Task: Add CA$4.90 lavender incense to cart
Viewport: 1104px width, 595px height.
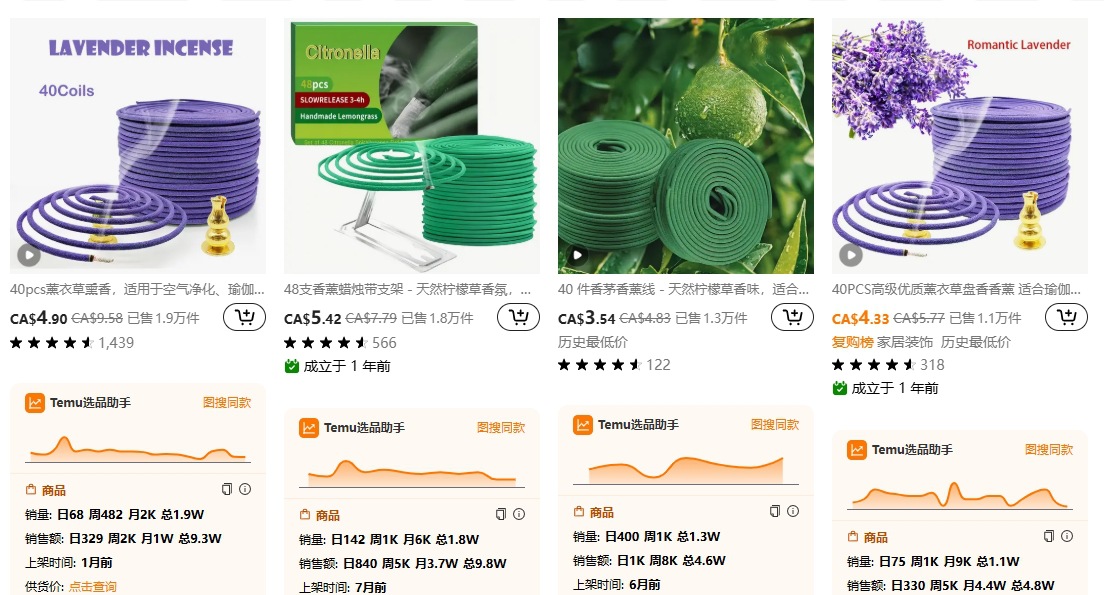Action: pyautogui.click(x=244, y=317)
